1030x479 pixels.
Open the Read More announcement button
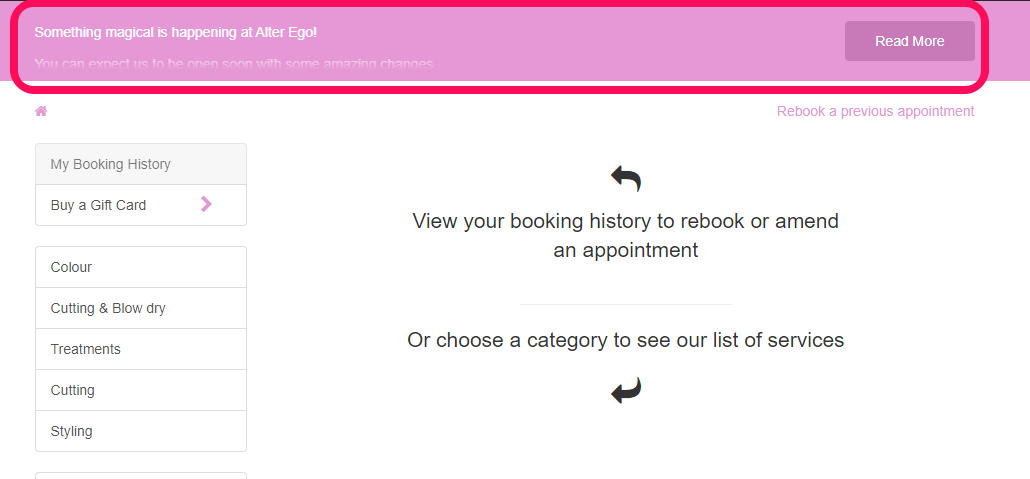tap(909, 41)
